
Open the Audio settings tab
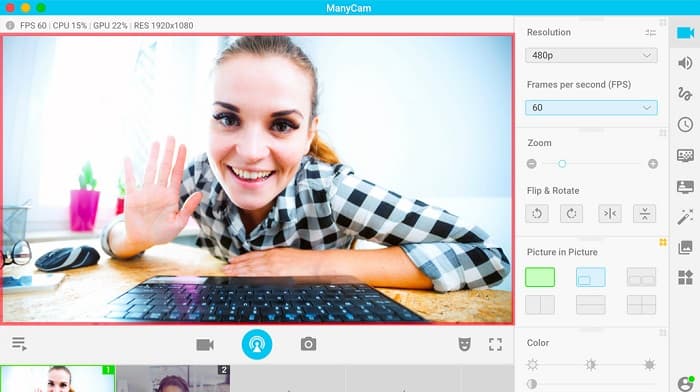(685, 63)
